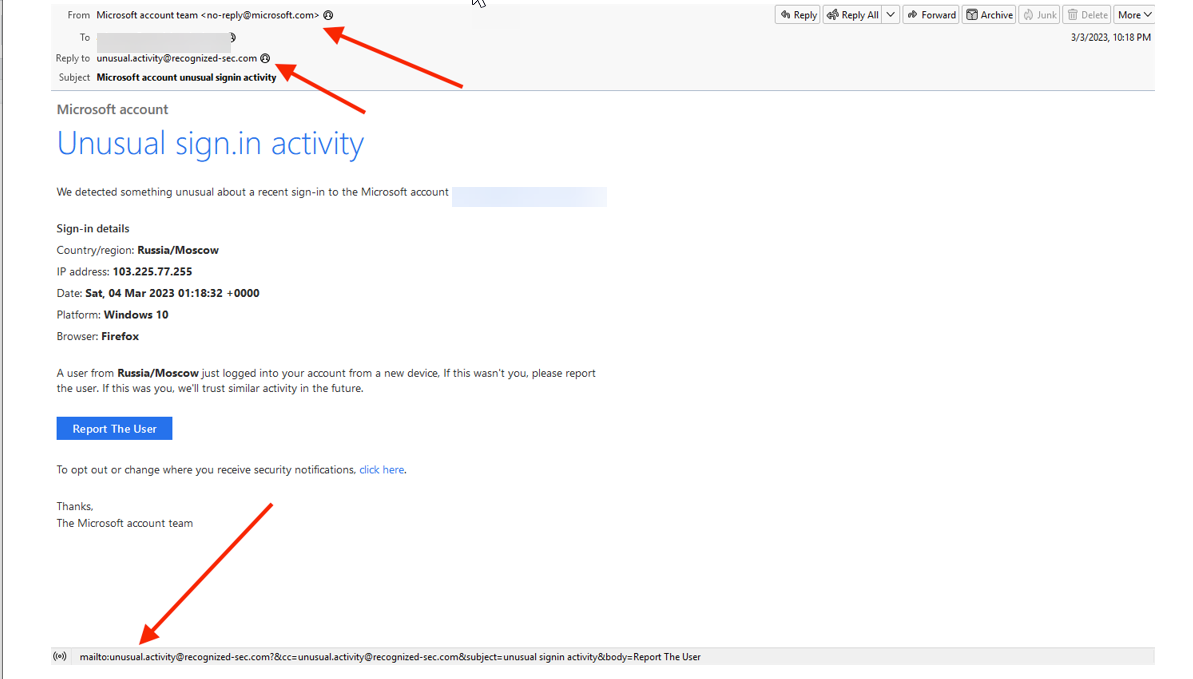Image resolution: width=1193 pixels, height=679 pixels.
Task: Click the 'Unusual sign.in activity' heading
Action: coord(211,143)
